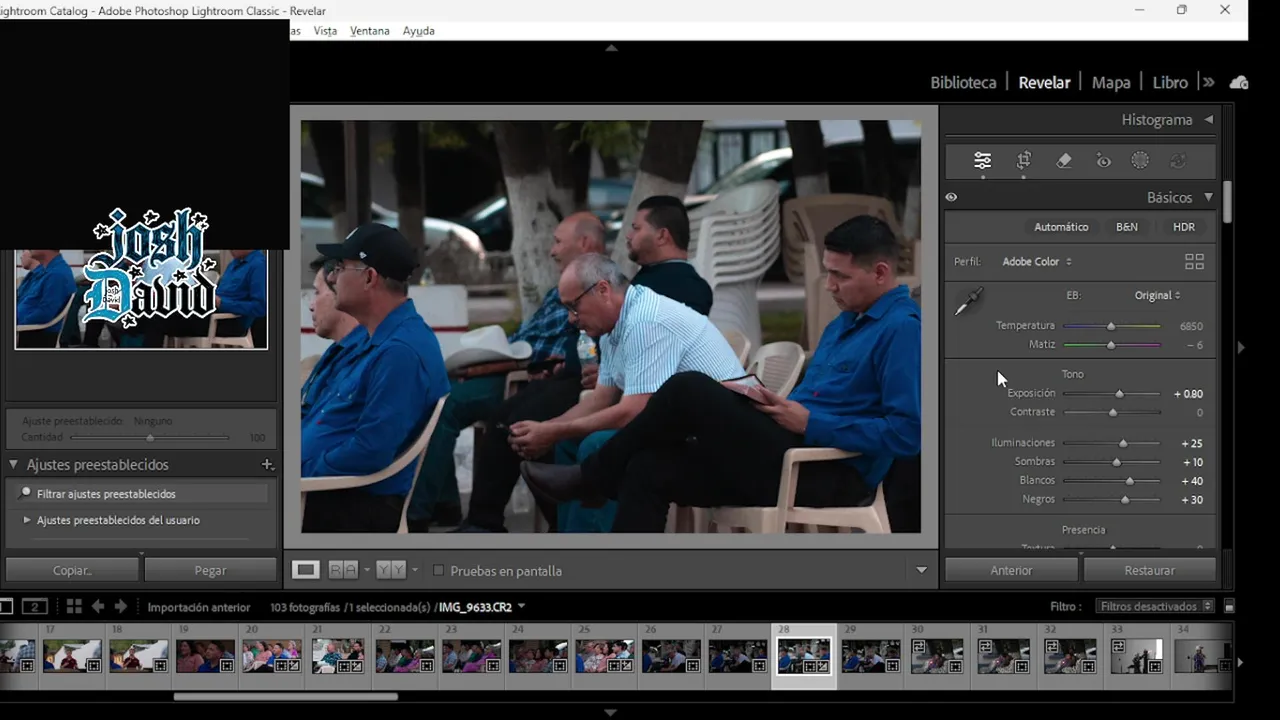Show more modules with double-chevron icon
Screen dimensions: 1280x720
tap(1208, 82)
